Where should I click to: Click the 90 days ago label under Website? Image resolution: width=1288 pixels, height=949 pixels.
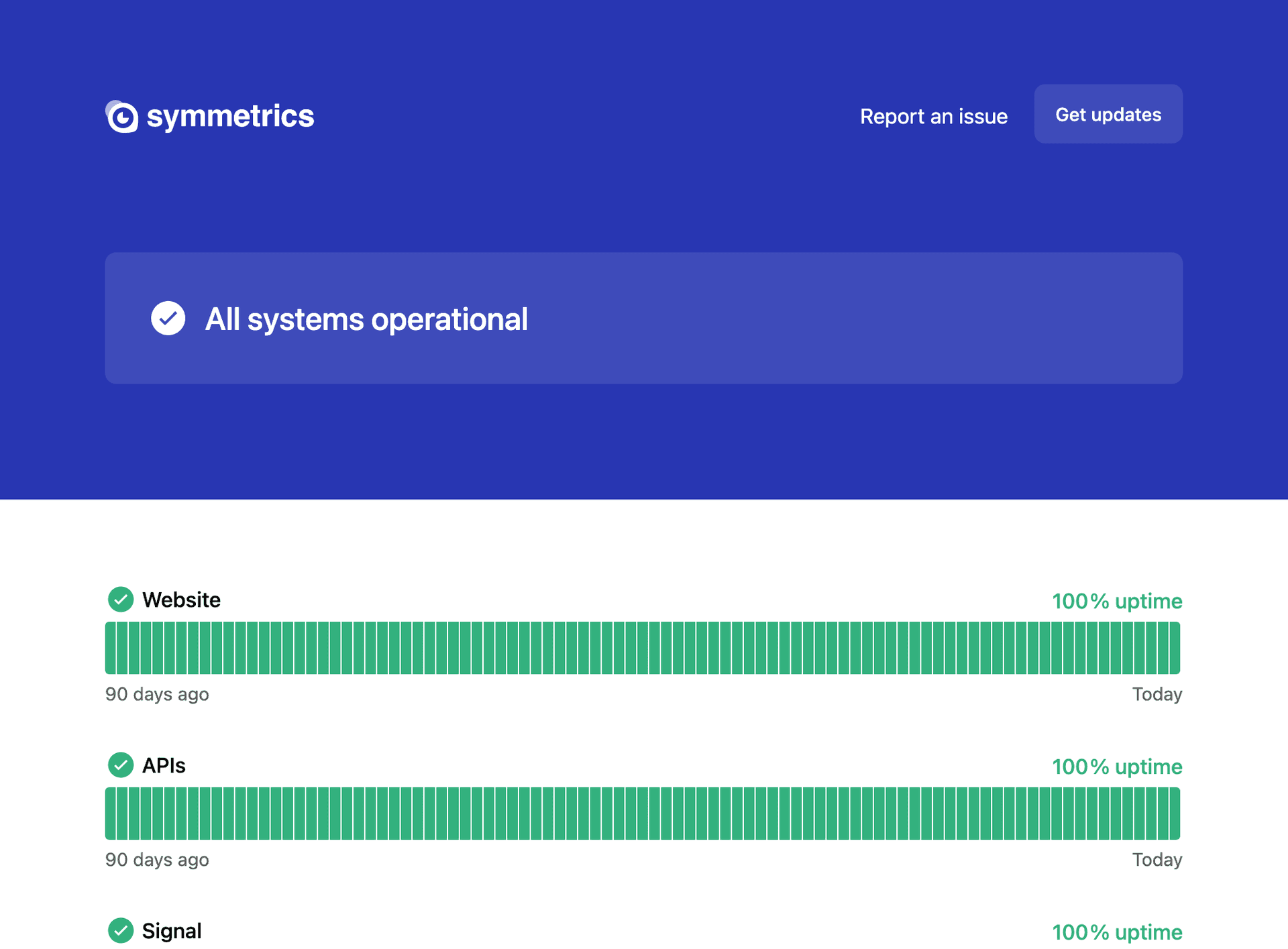(157, 694)
